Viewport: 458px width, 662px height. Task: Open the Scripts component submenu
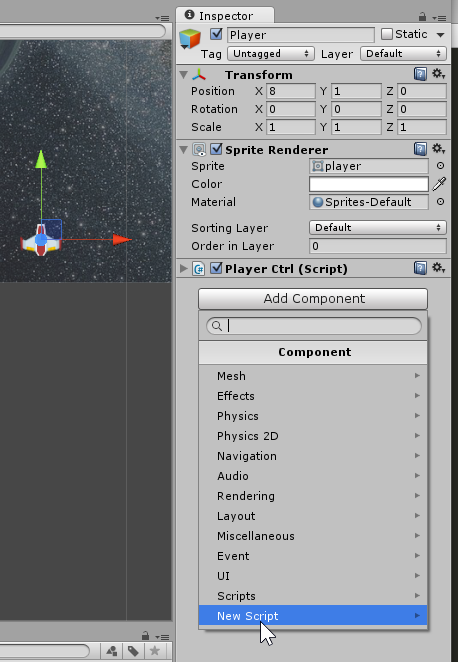tap(313, 596)
